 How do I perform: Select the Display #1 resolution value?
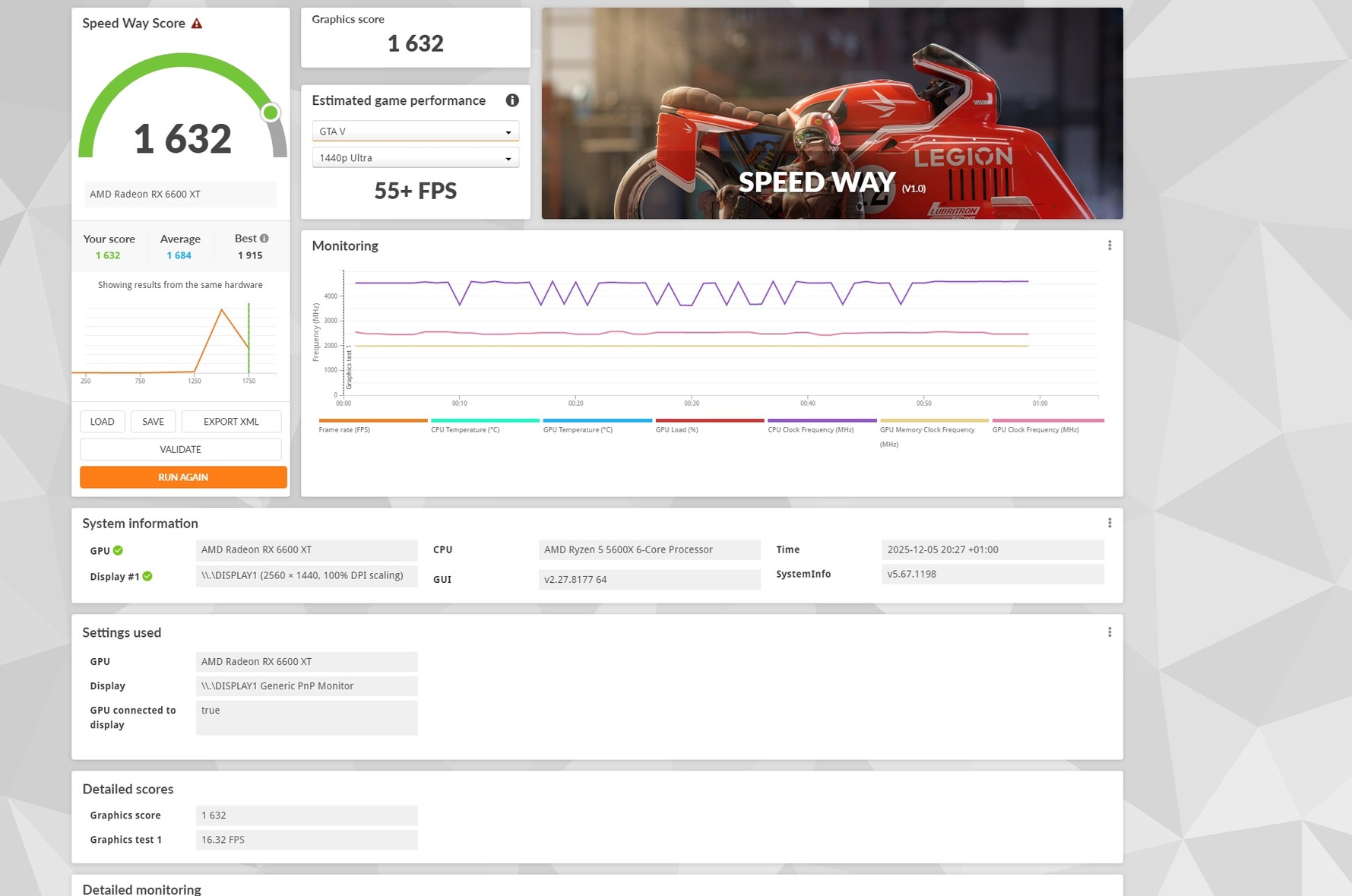(306, 575)
